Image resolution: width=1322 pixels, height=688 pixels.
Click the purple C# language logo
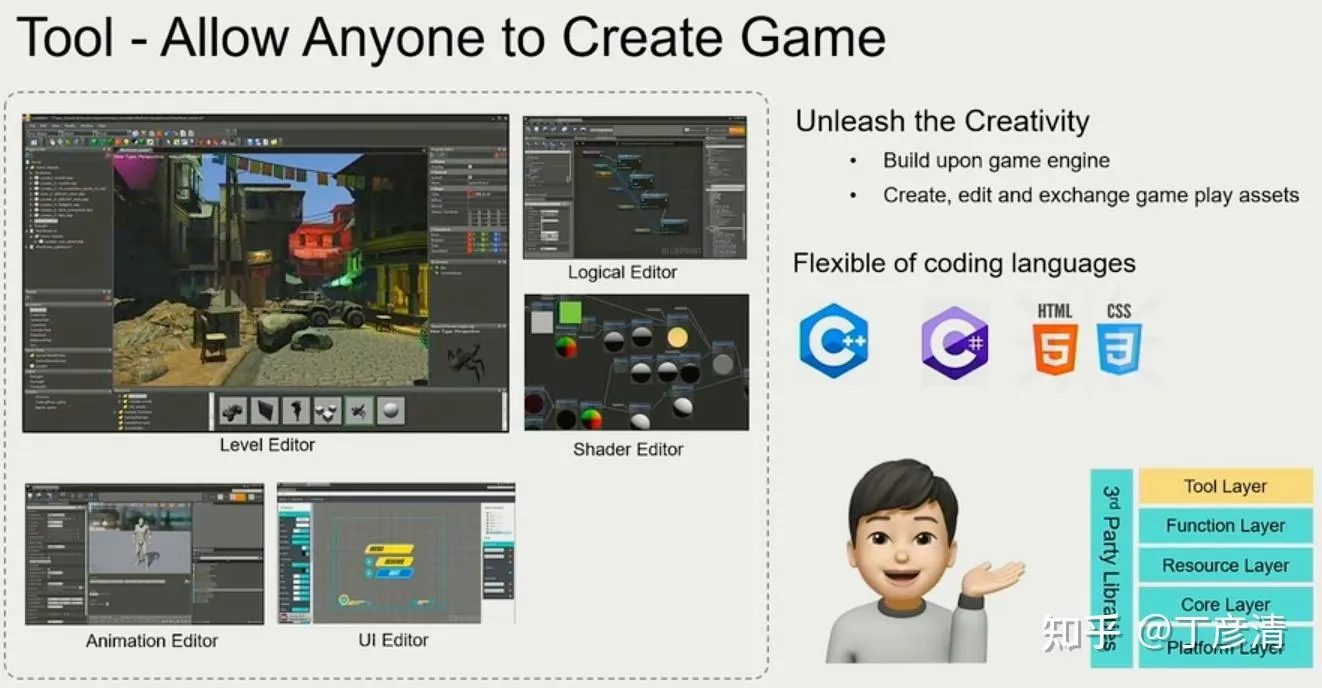[x=955, y=343]
